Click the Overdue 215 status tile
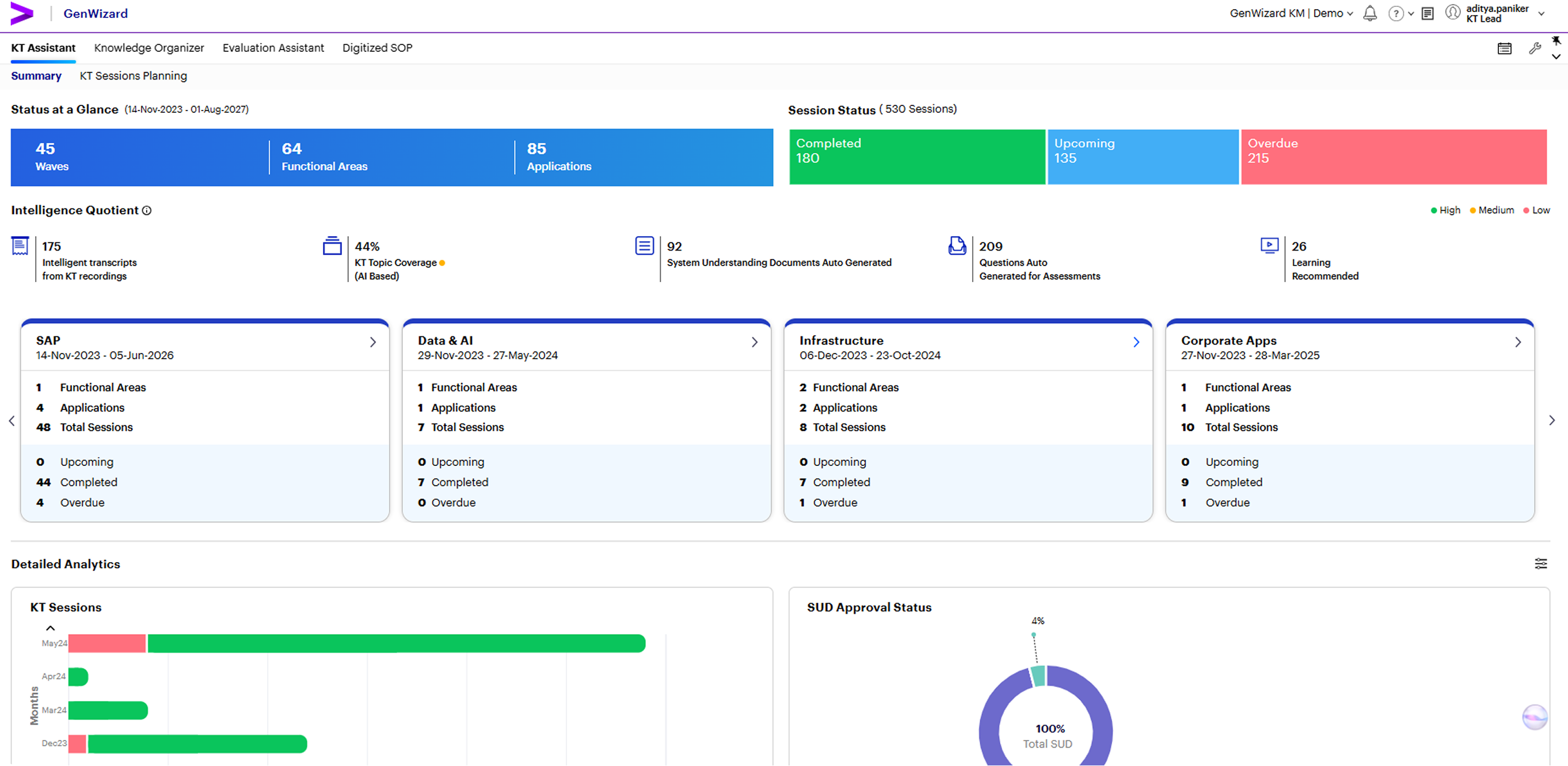This screenshot has height=766, width=1568. click(x=1394, y=157)
